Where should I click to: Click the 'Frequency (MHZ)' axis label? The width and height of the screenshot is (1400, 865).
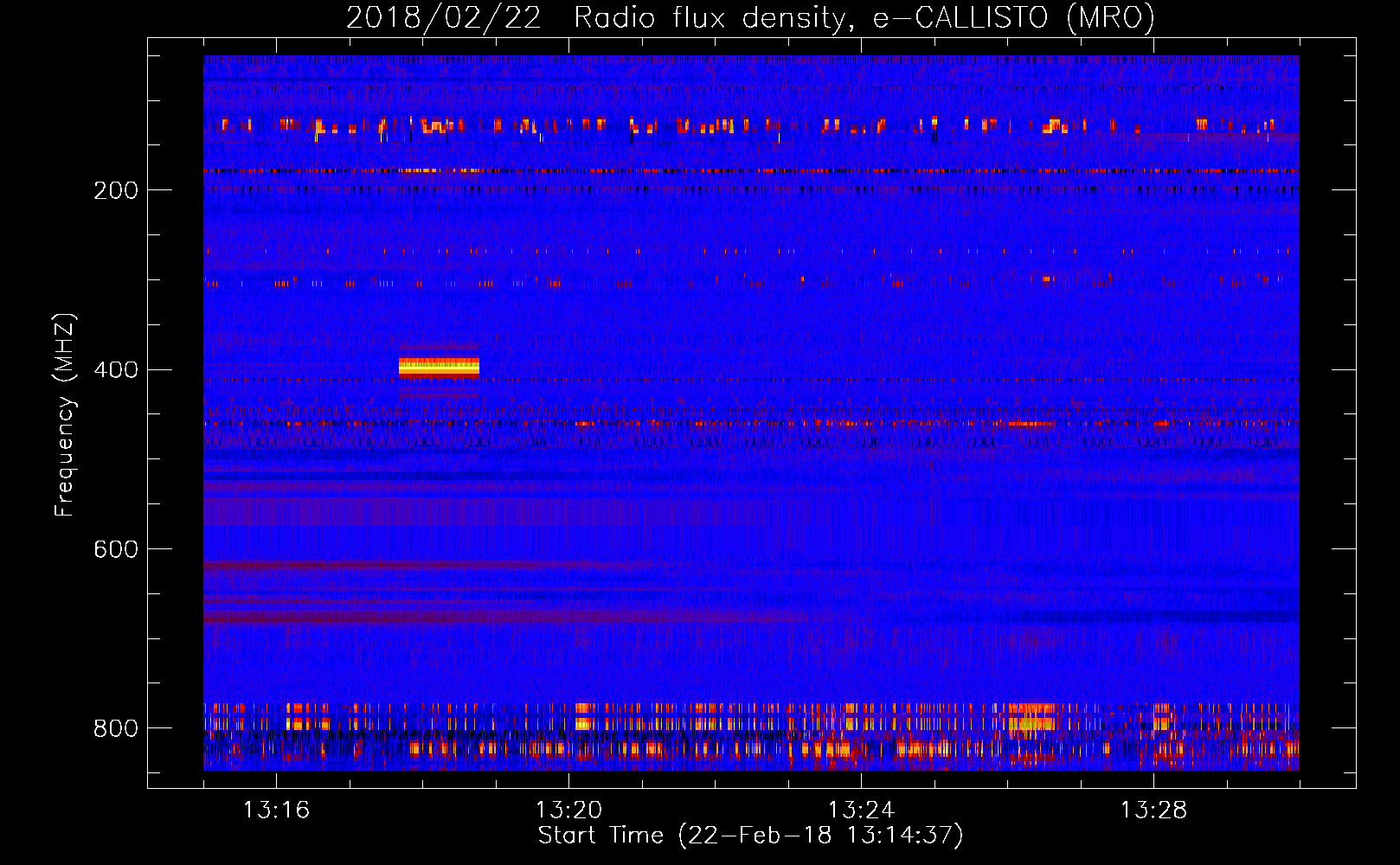point(64,415)
